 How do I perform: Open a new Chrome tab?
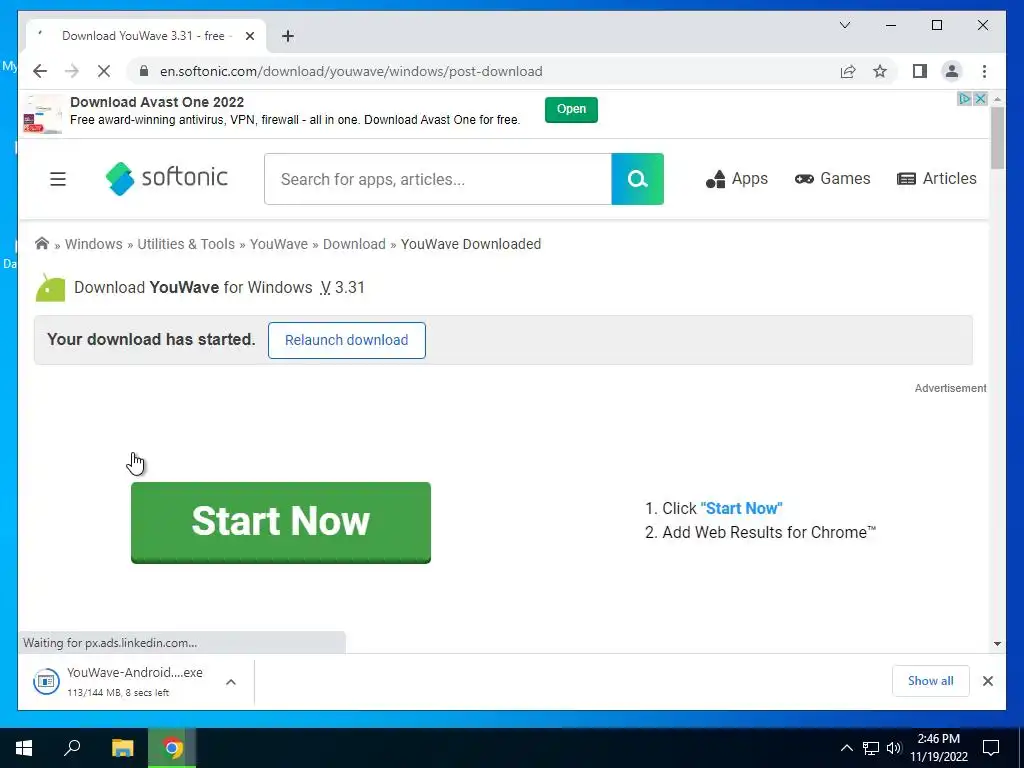pos(287,36)
